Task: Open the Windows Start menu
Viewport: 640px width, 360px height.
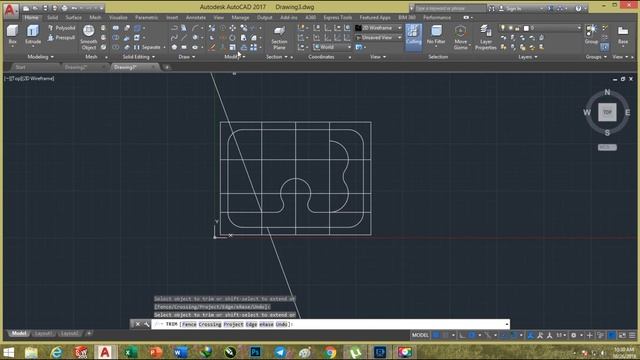Action: (x=9, y=352)
